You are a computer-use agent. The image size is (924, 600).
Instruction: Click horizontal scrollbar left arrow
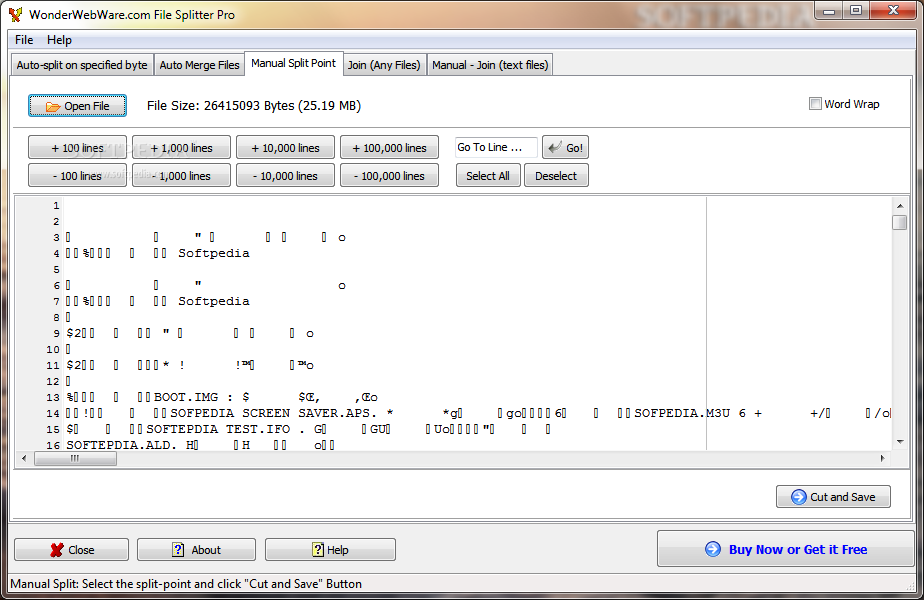(24, 458)
